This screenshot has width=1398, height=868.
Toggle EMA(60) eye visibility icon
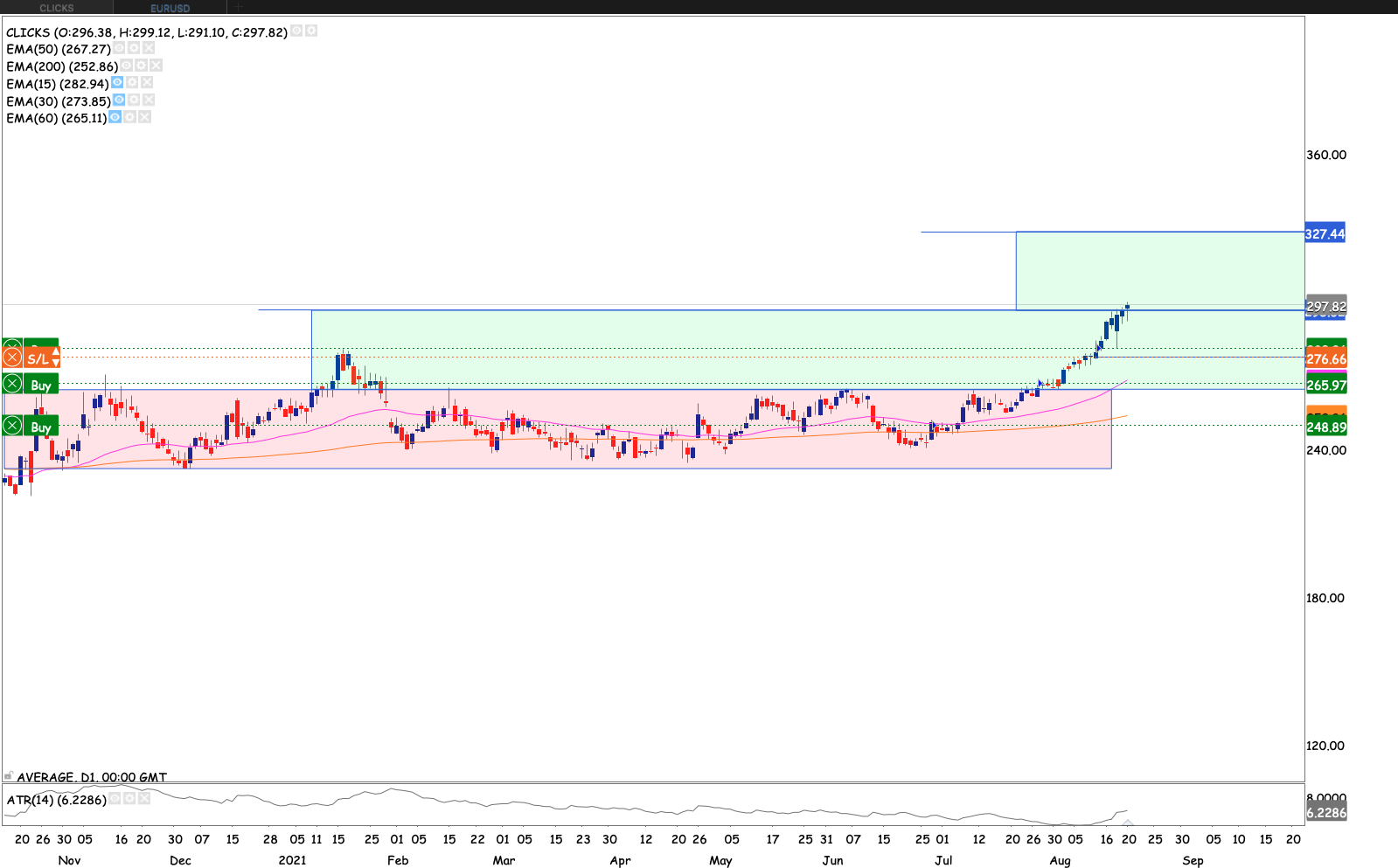pos(115,117)
